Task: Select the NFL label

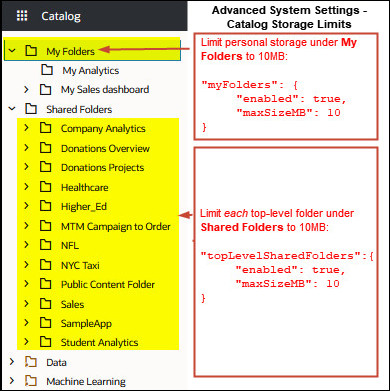Action: (70, 246)
